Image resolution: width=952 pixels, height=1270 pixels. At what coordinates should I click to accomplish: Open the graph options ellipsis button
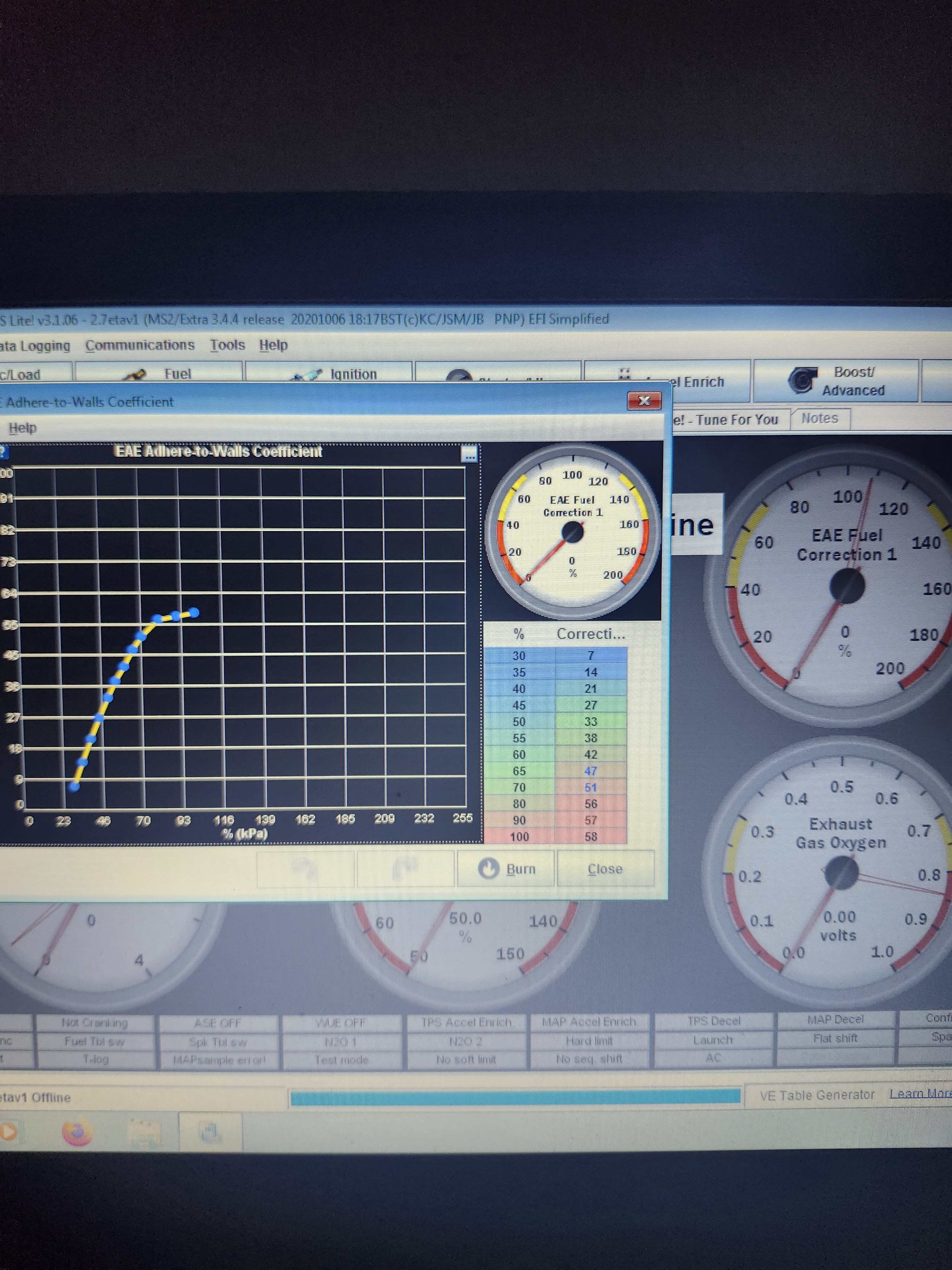pos(469,454)
